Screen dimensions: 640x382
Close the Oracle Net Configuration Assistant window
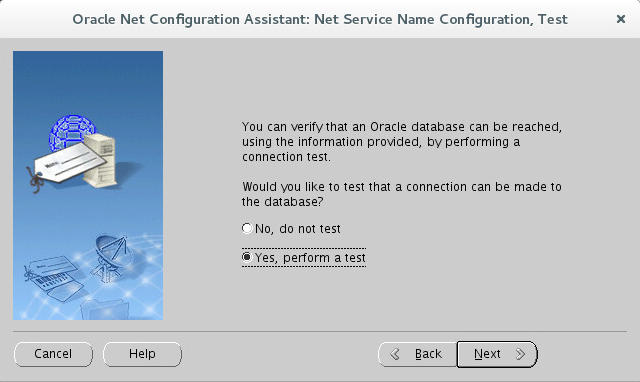click(x=621, y=19)
